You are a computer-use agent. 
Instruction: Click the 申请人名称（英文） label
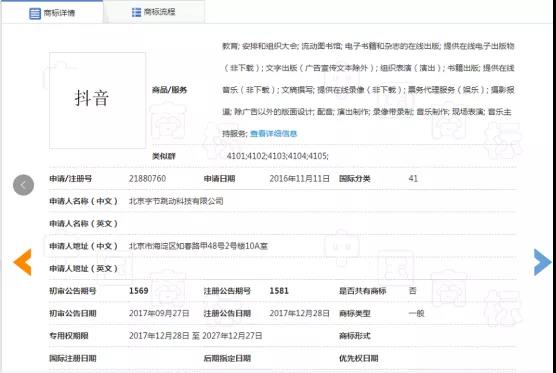pos(83,224)
